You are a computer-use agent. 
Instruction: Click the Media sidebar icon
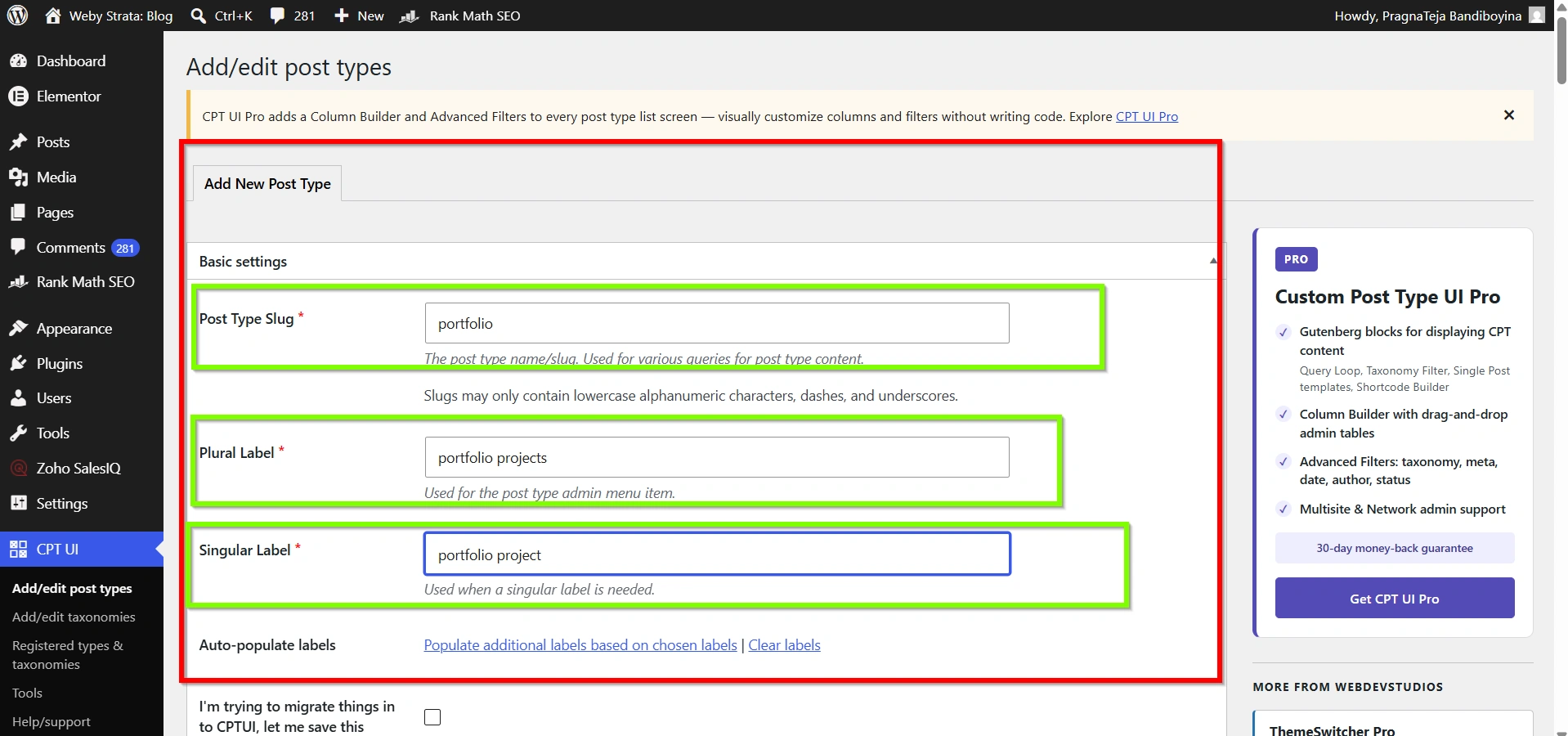pyautogui.click(x=18, y=177)
